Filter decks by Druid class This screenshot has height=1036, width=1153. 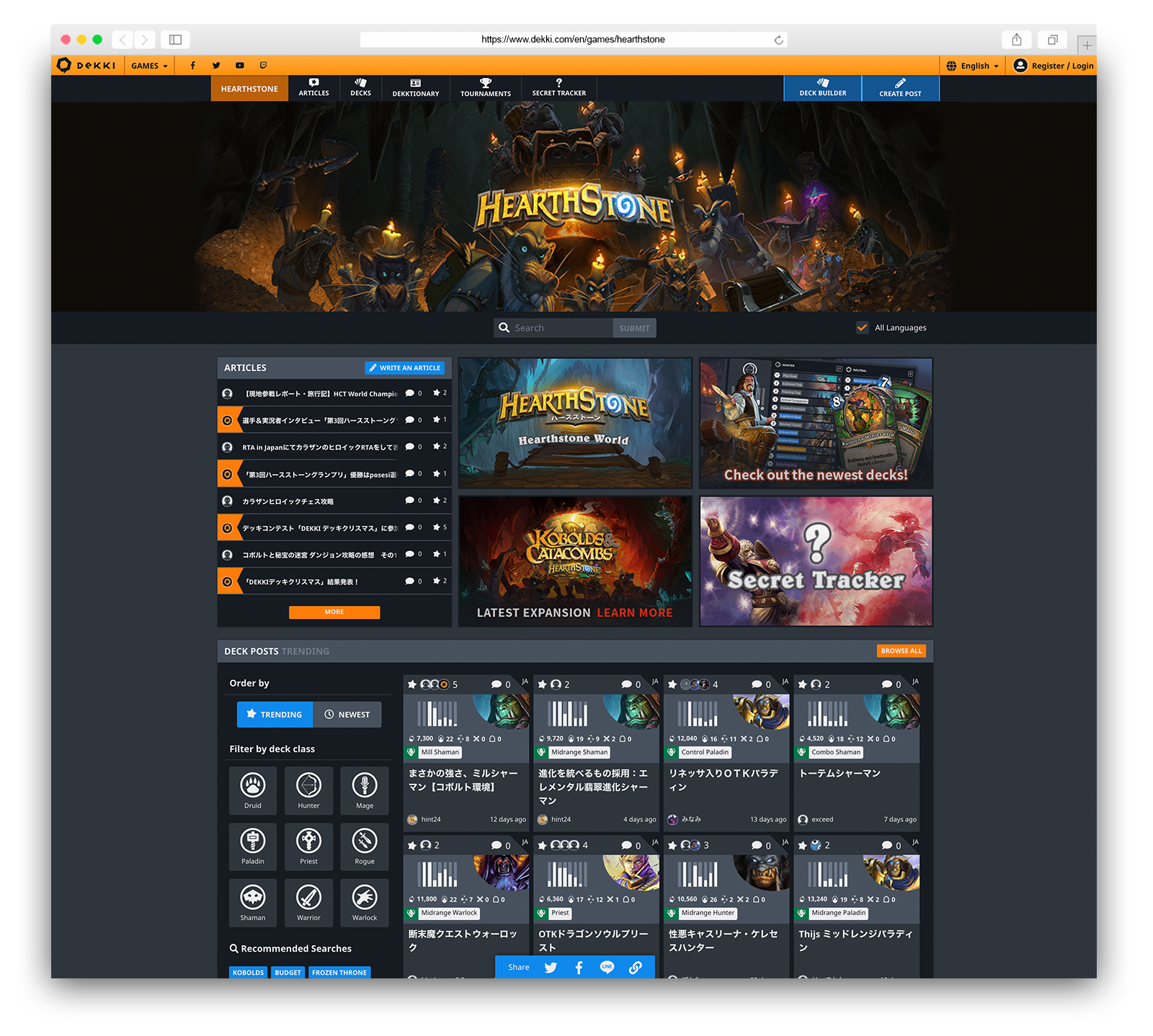tap(253, 790)
